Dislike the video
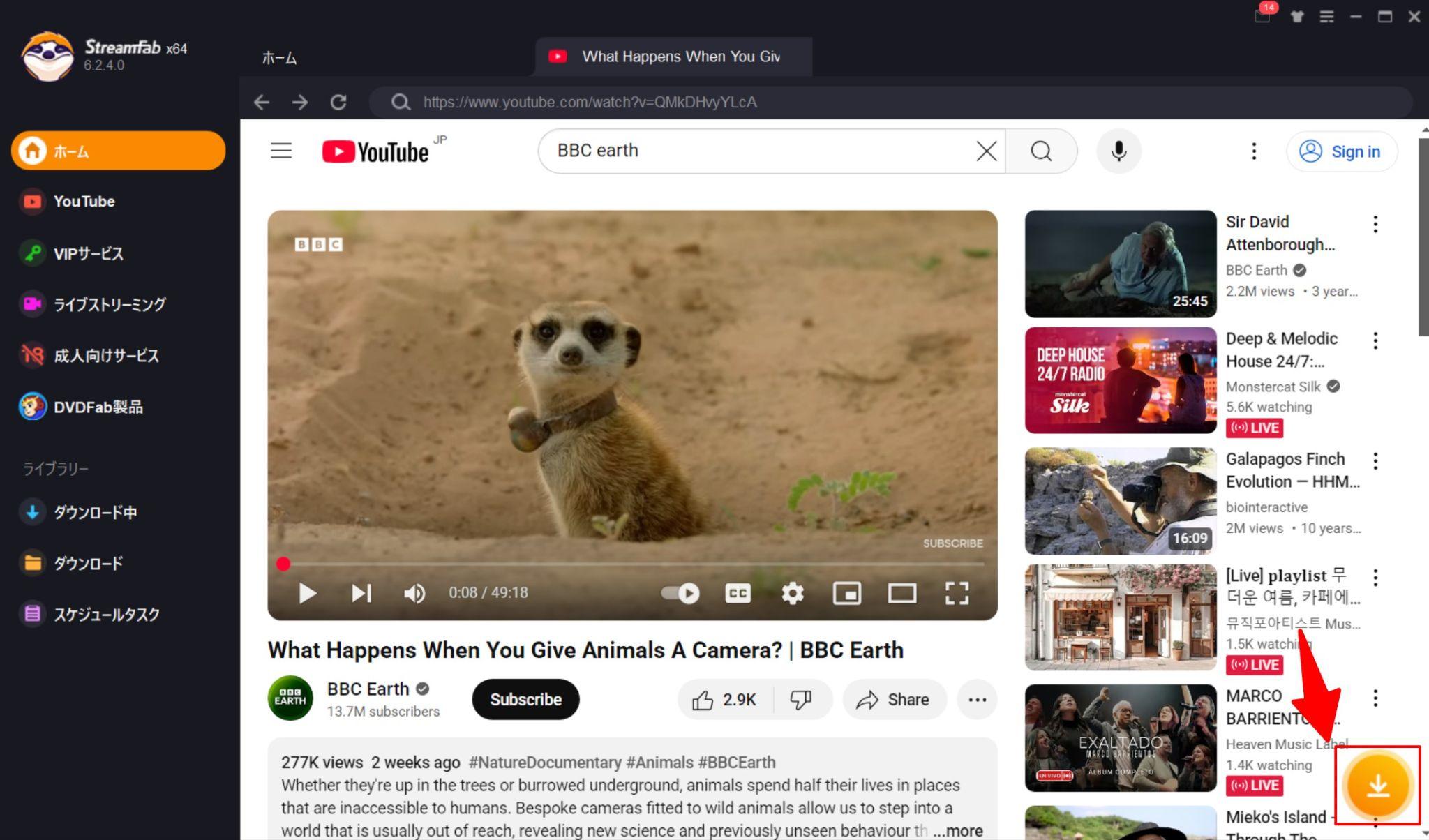Viewport: 1429px width, 840px height. pyautogui.click(x=801, y=699)
